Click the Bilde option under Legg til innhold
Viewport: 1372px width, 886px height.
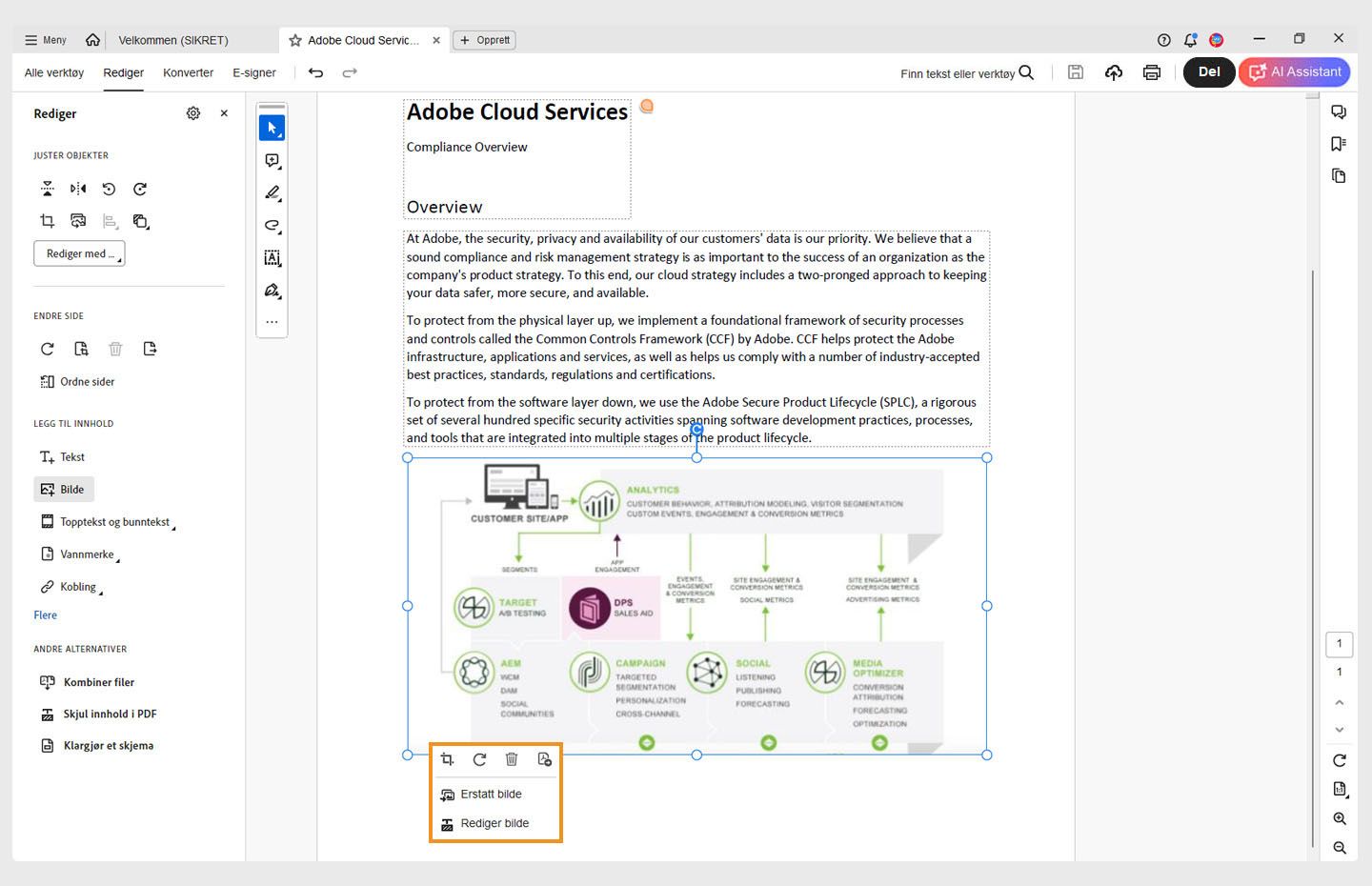point(63,489)
